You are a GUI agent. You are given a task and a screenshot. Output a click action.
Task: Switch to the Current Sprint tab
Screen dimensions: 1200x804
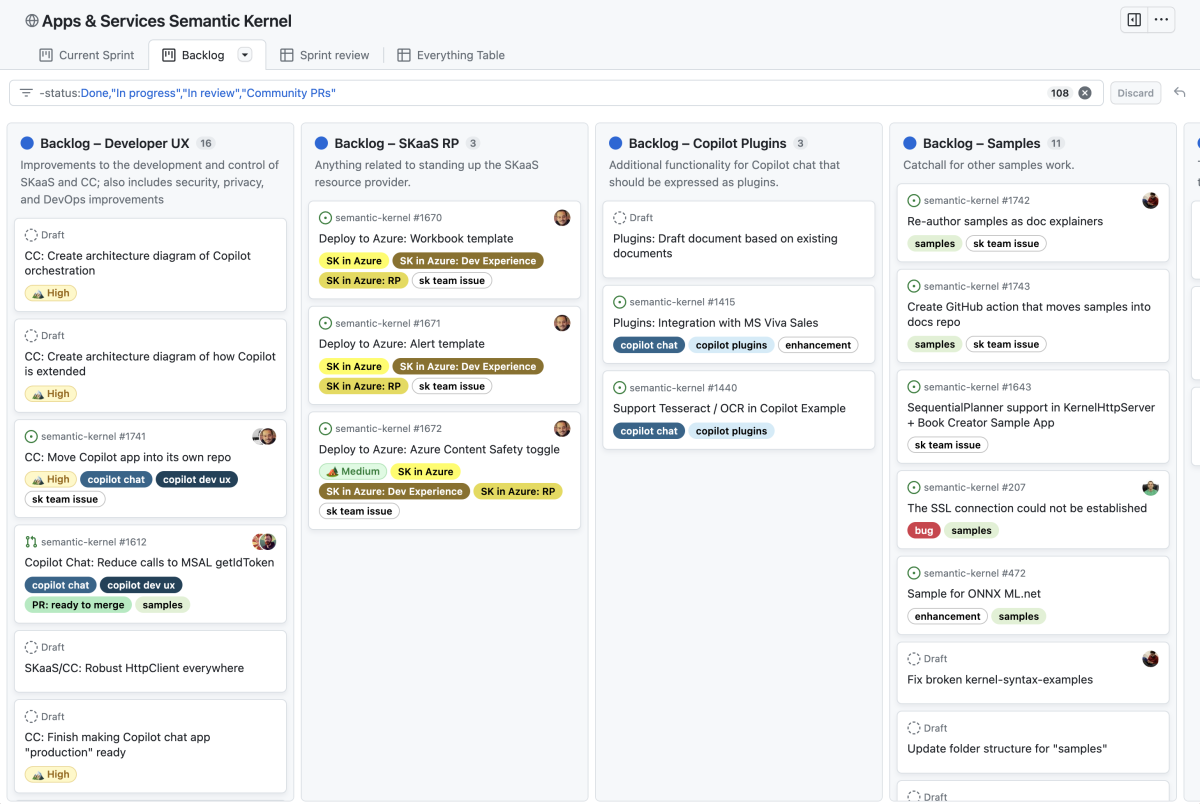[x=87, y=55]
